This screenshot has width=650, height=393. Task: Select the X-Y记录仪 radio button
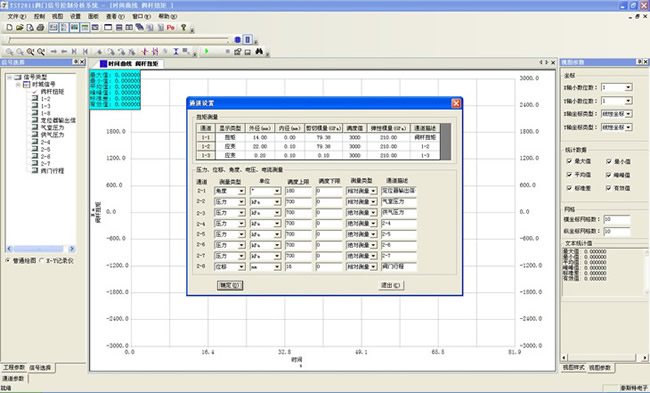(x=41, y=261)
